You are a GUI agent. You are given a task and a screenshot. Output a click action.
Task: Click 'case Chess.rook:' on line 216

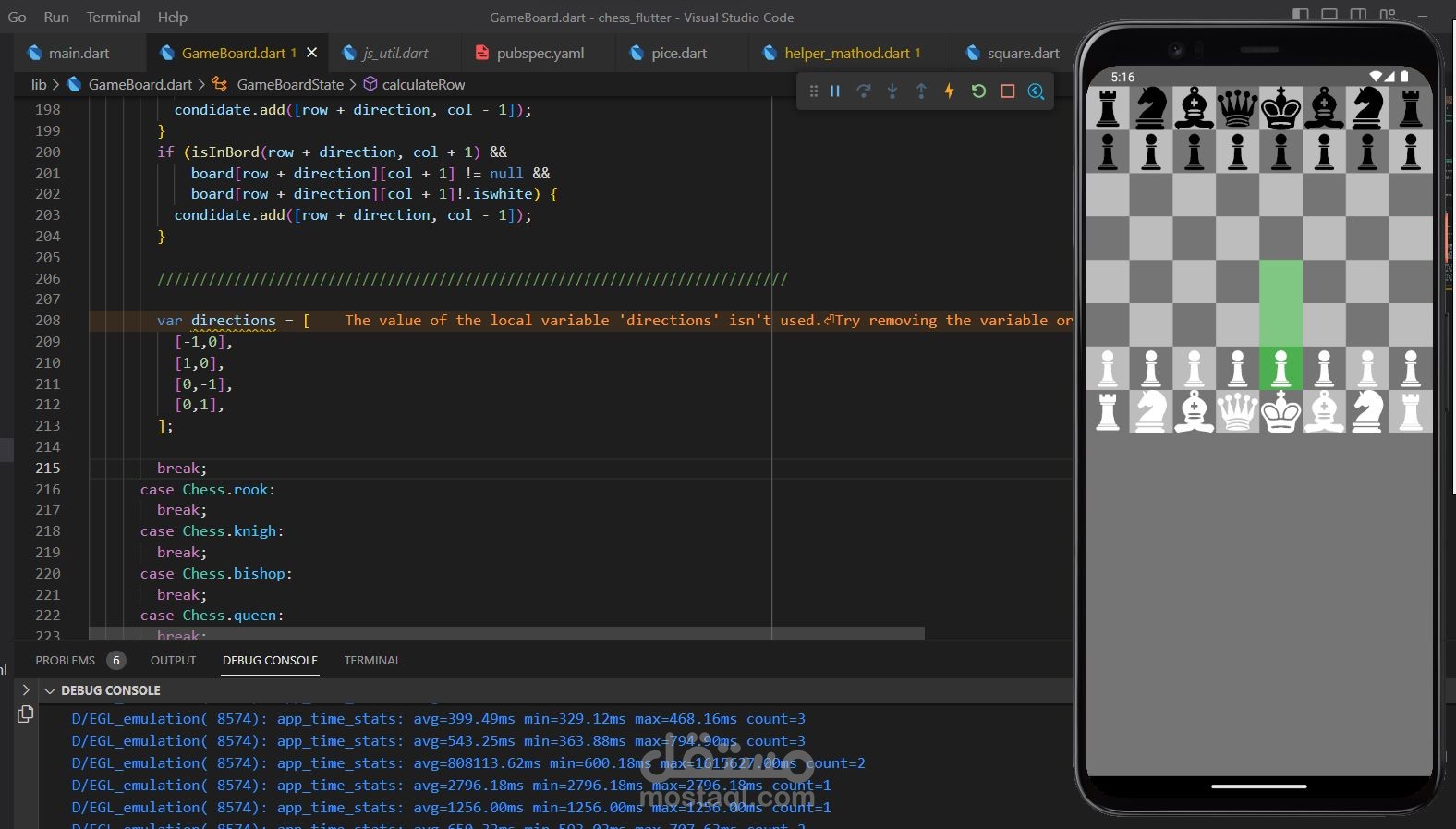click(x=208, y=489)
